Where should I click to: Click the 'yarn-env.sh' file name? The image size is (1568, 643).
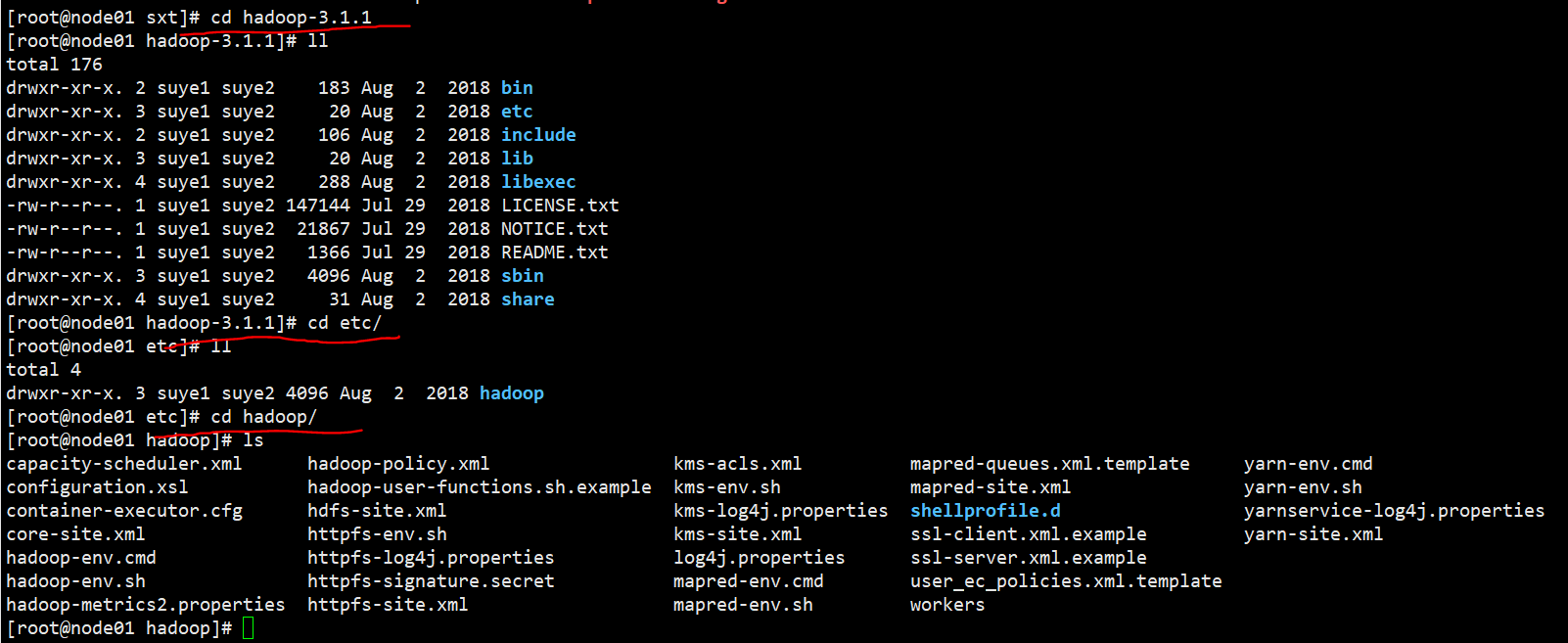click(x=1303, y=487)
